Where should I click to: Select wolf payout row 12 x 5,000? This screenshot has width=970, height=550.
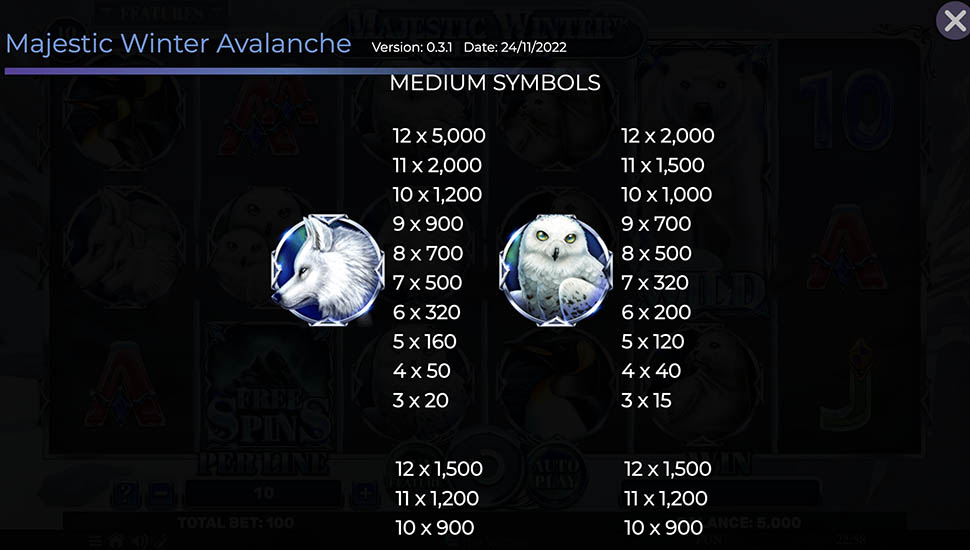439,135
